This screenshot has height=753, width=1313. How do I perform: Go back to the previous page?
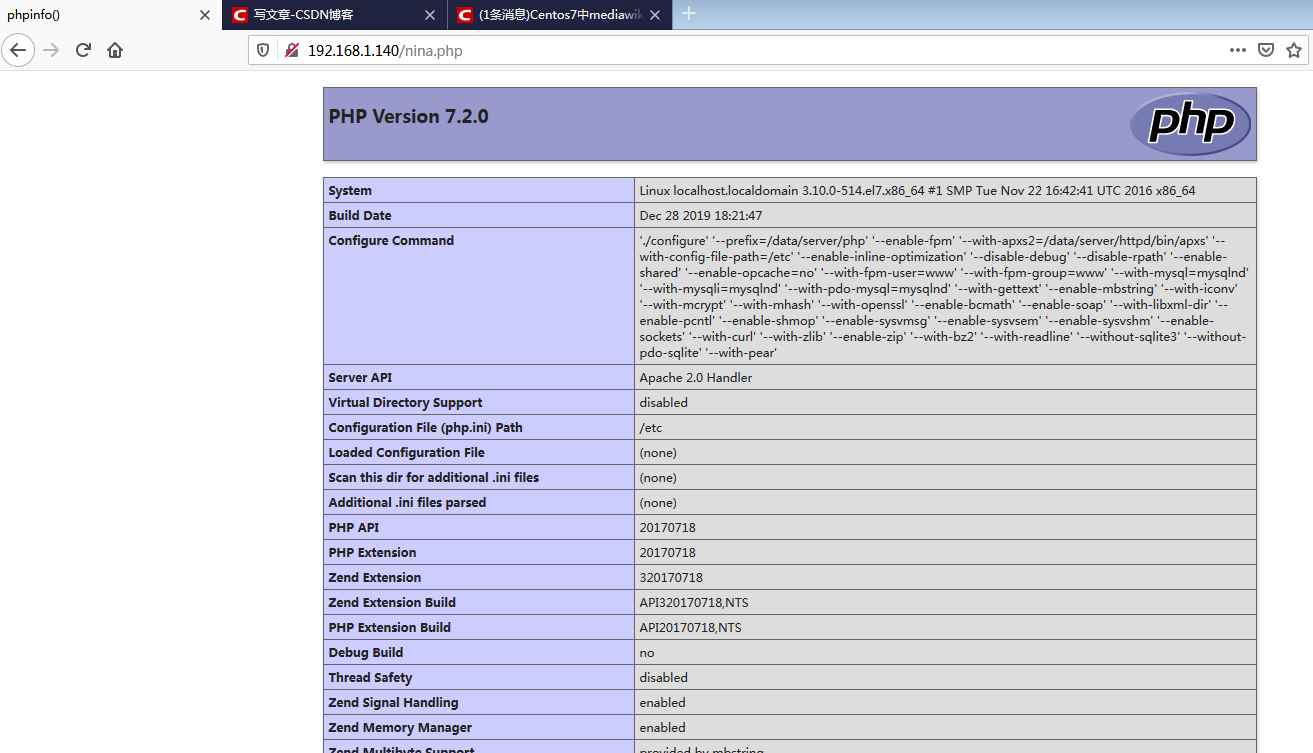click(x=18, y=50)
